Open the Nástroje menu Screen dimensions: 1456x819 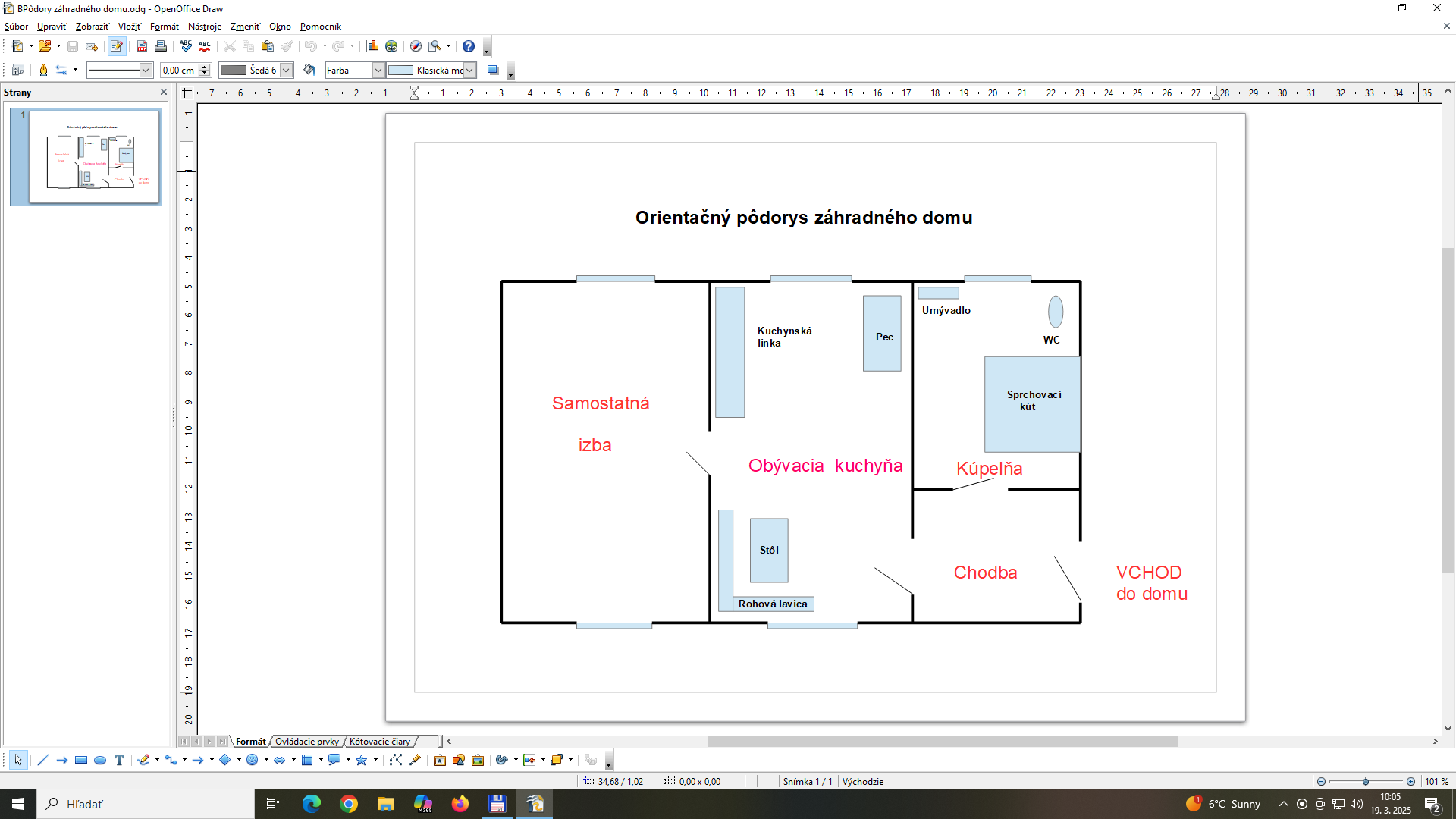coord(204,27)
